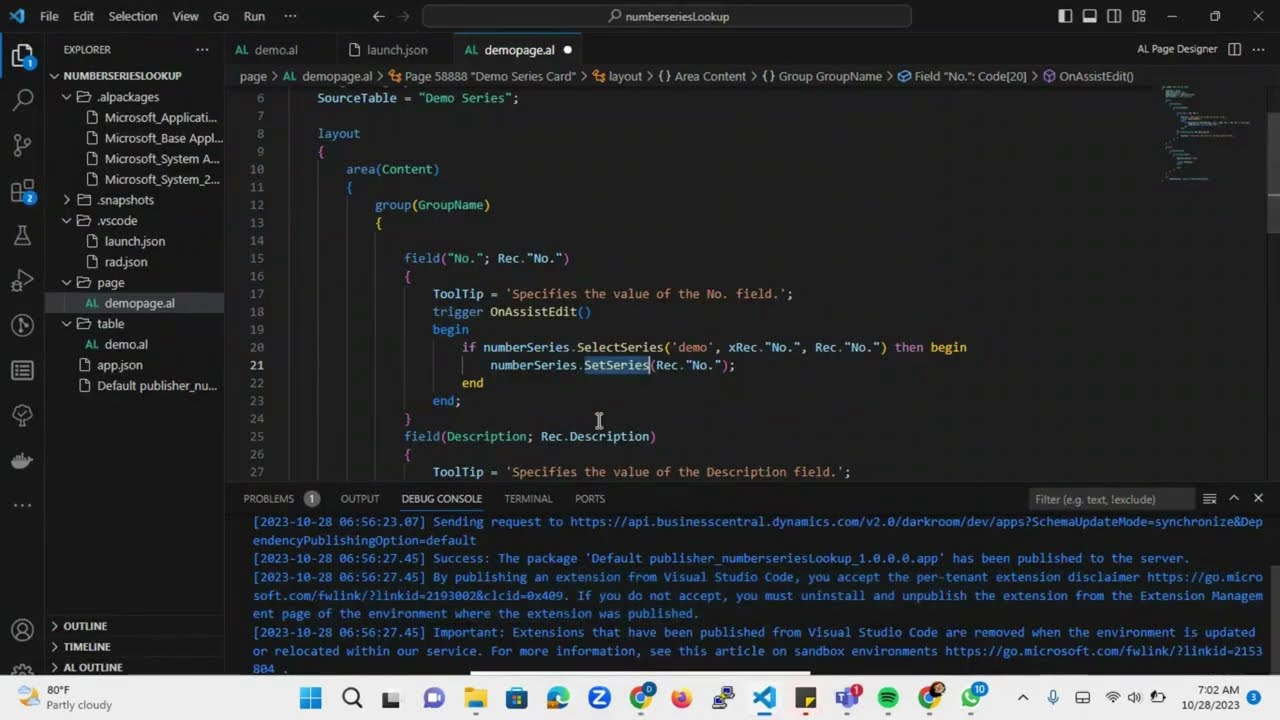Open the Explorer view in activity bar

(x=22, y=56)
